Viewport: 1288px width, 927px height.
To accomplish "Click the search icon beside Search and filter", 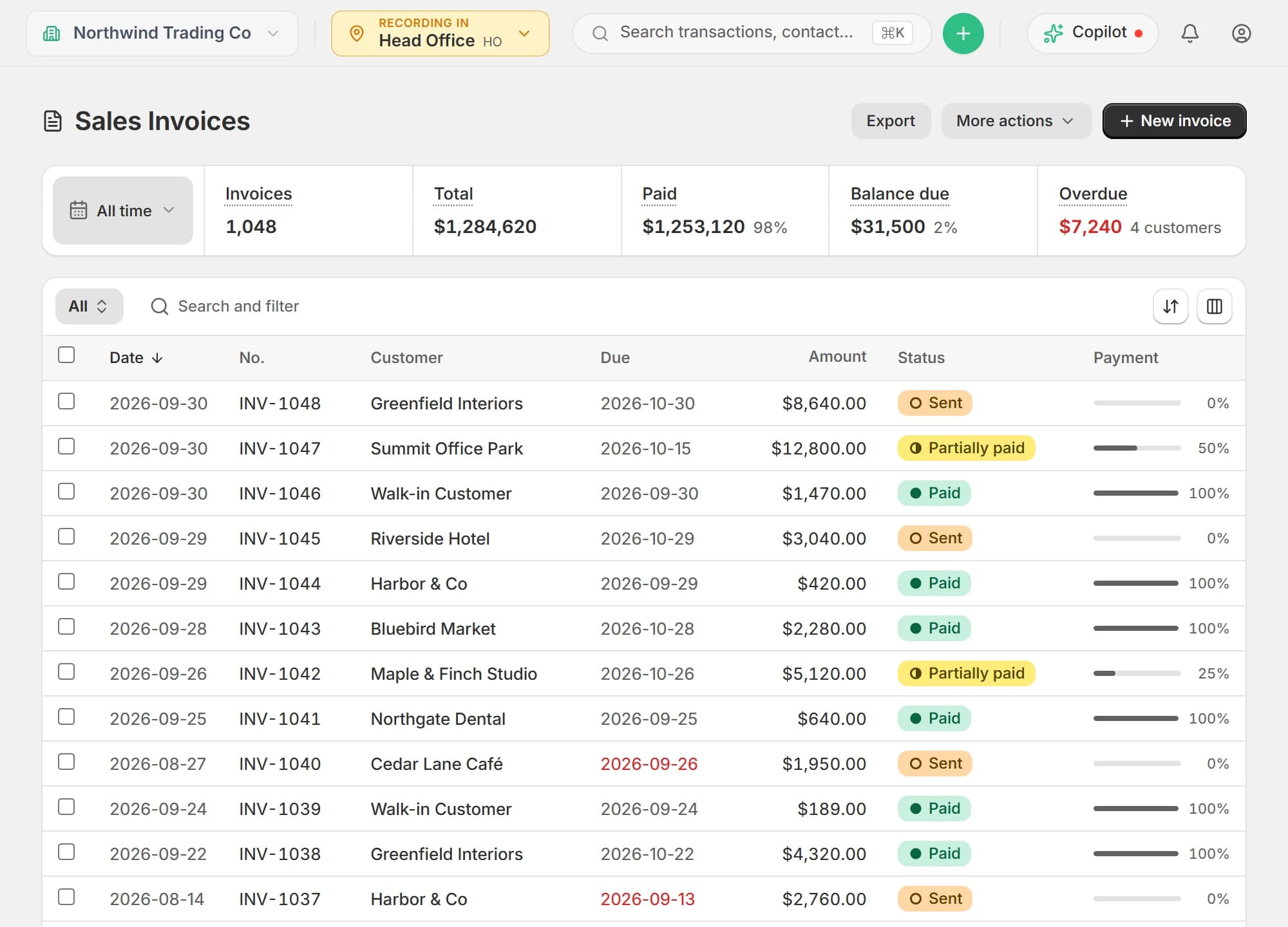I will 159,306.
